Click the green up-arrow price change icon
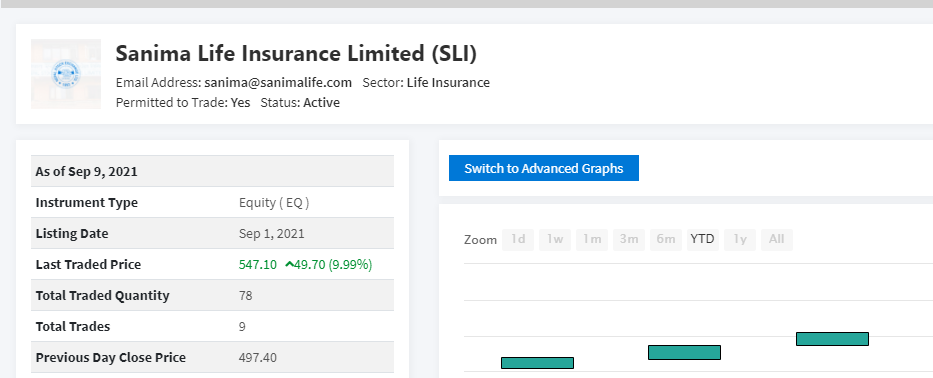Viewport: 933px width, 378px height. [290, 264]
